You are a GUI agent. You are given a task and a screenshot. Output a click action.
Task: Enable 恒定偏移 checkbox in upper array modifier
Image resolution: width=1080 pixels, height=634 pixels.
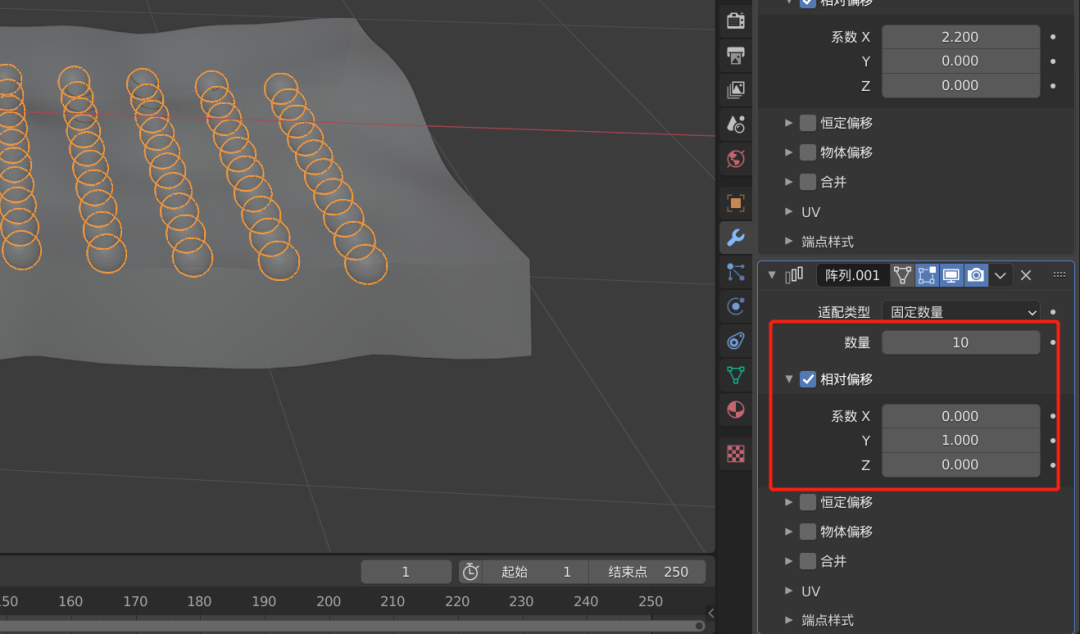pos(808,123)
